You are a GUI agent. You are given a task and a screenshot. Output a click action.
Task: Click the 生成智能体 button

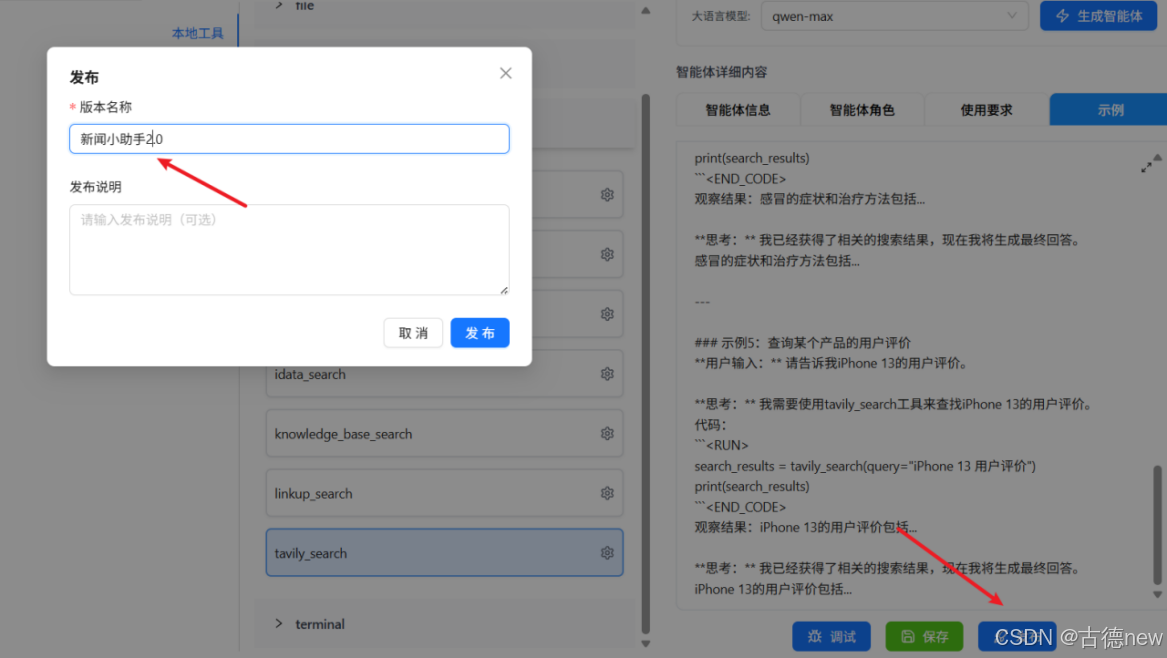pyautogui.click(x=1099, y=16)
